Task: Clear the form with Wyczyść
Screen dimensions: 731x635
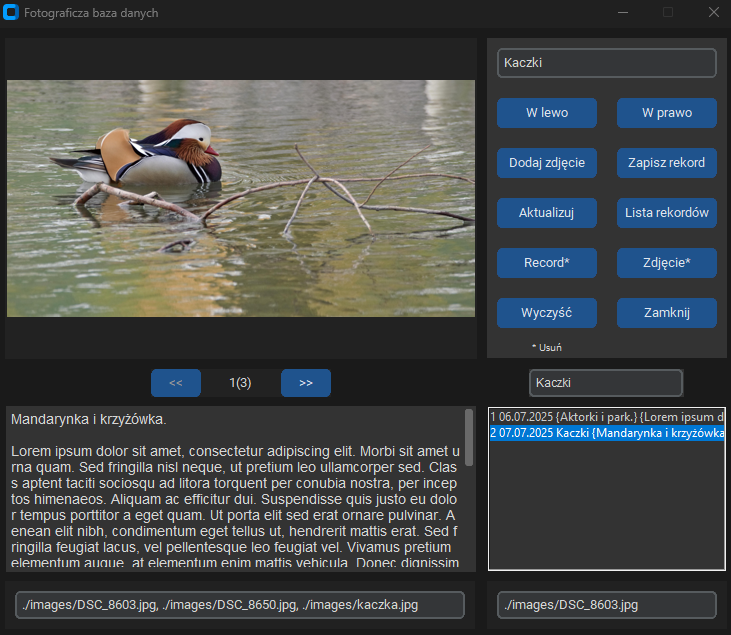Action: tap(547, 313)
